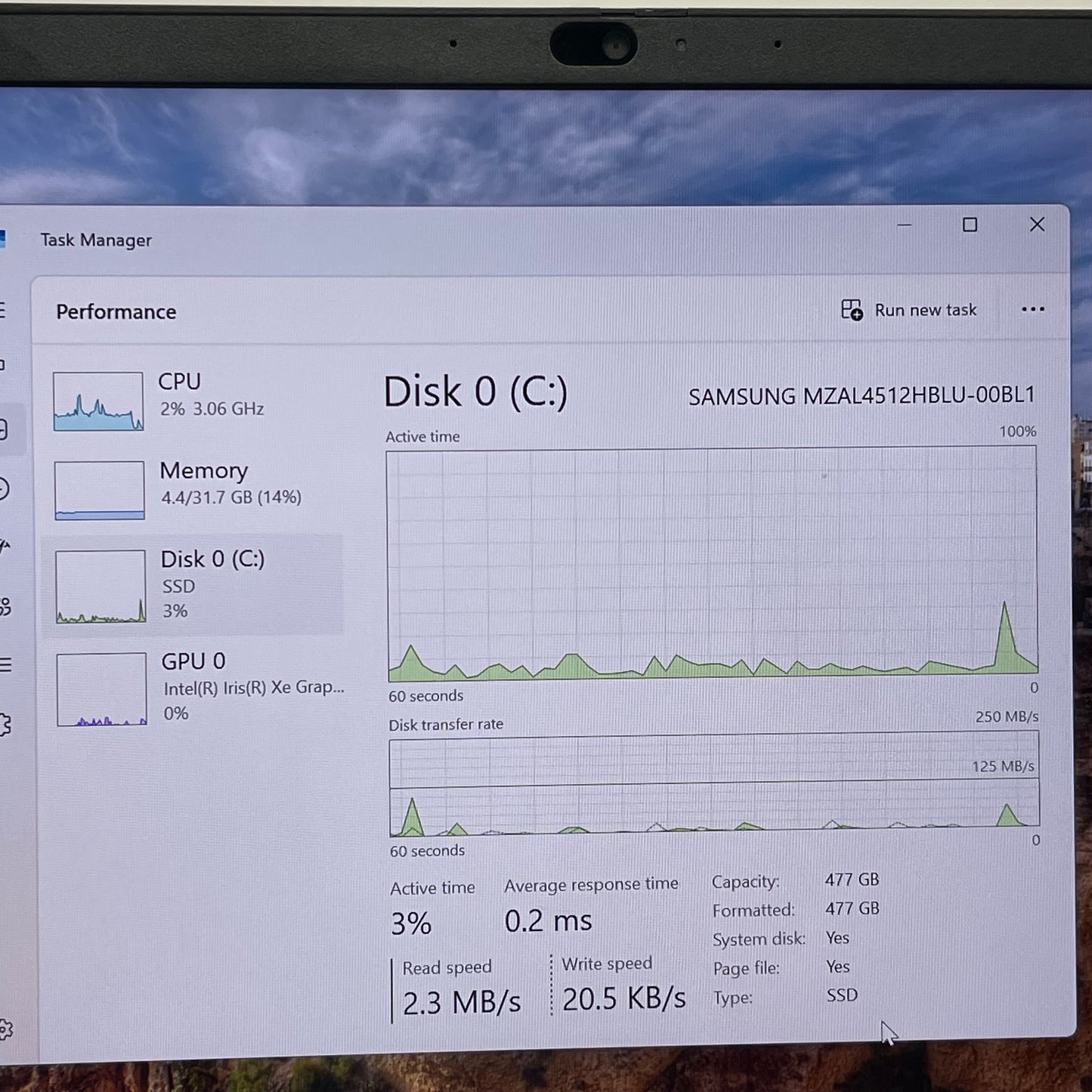Expand the hamburger navigation menu
The width and height of the screenshot is (1092, 1092).
coord(3,310)
